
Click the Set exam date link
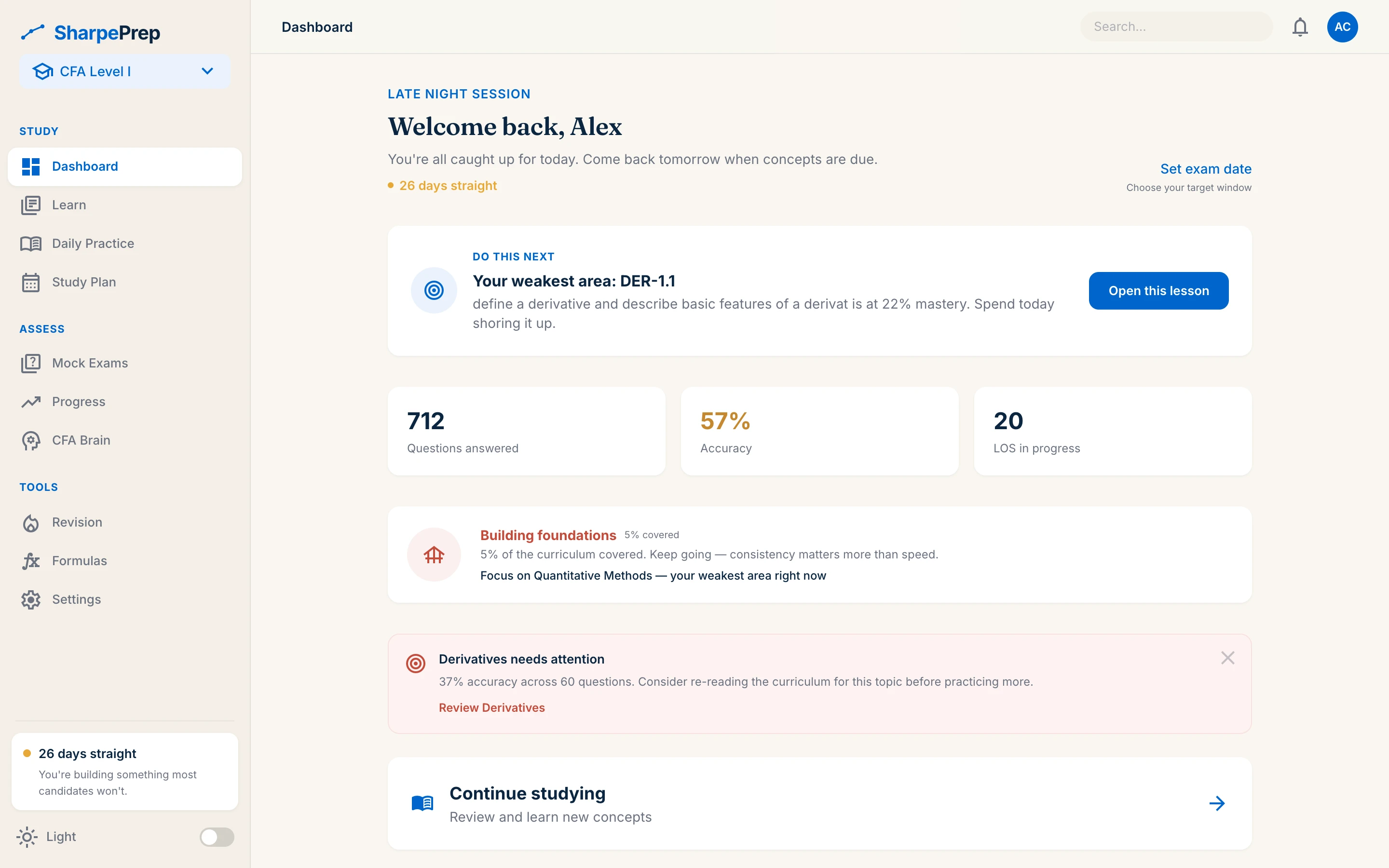[x=1205, y=169]
